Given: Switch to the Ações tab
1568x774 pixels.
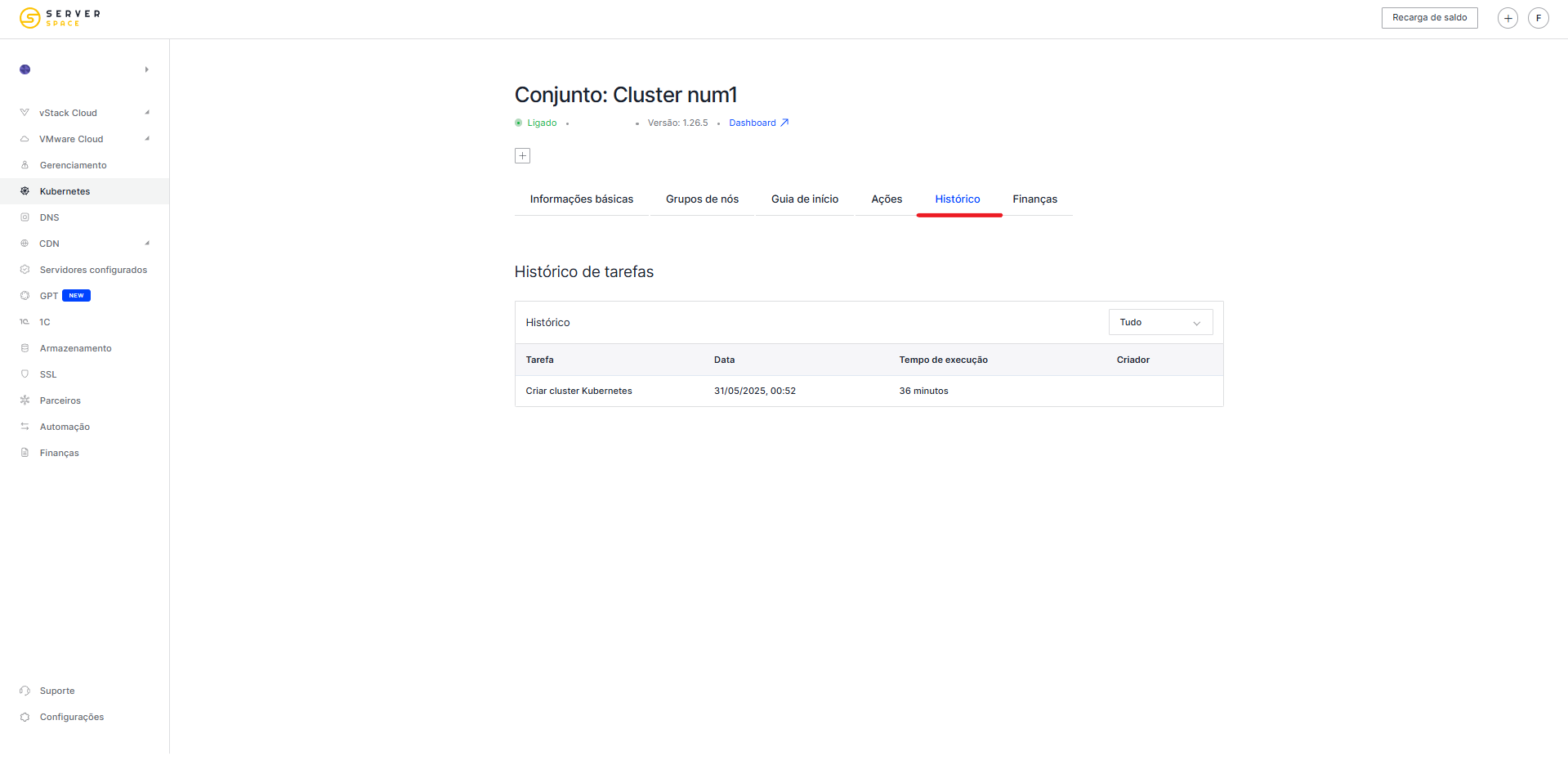Looking at the screenshot, I should pos(887,199).
